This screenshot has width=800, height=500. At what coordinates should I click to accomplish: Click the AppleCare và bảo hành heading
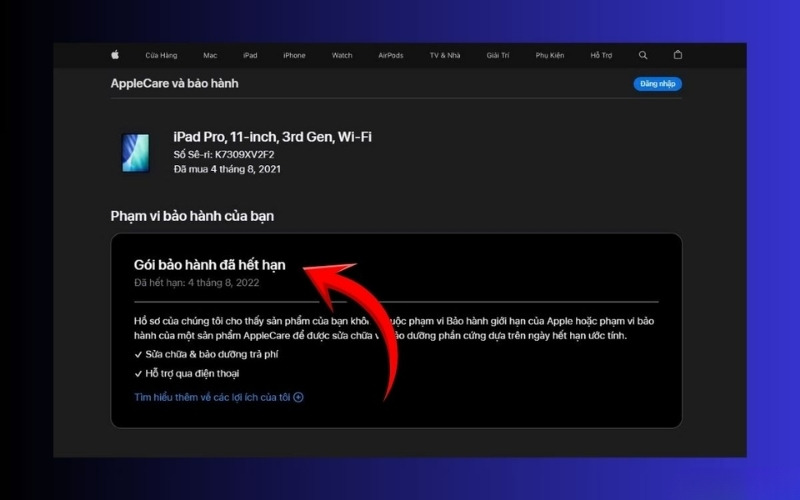click(174, 83)
